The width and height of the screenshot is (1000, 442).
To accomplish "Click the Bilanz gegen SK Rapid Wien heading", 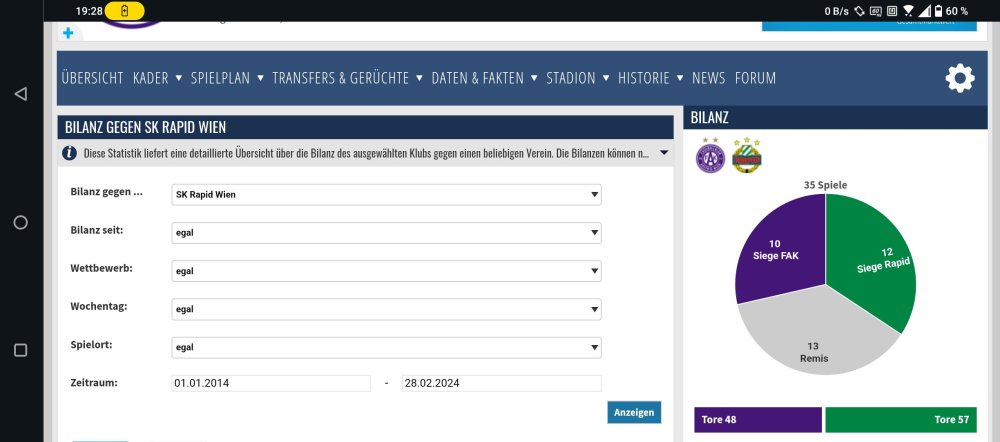I will 145,128.
